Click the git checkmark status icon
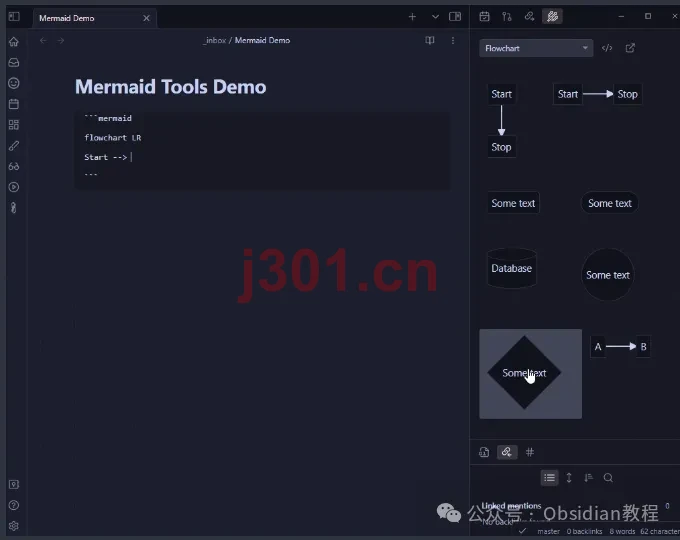 pyautogui.click(x=523, y=531)
